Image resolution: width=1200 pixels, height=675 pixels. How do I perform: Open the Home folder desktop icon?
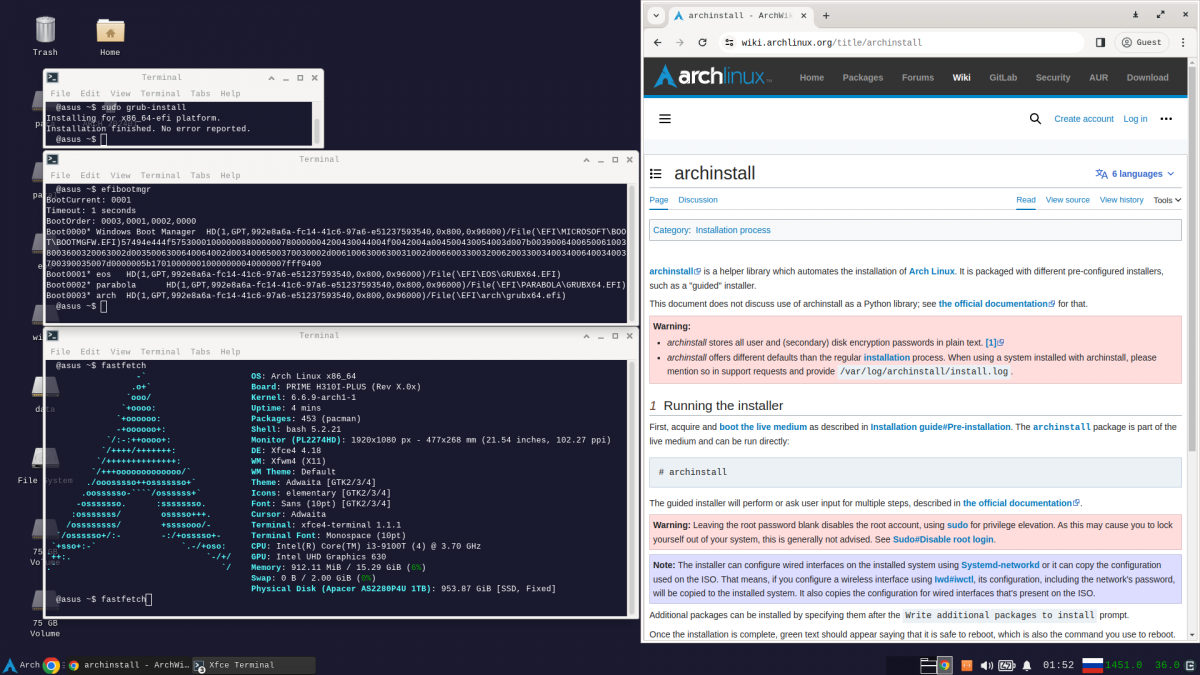click(x=110, y=30)
